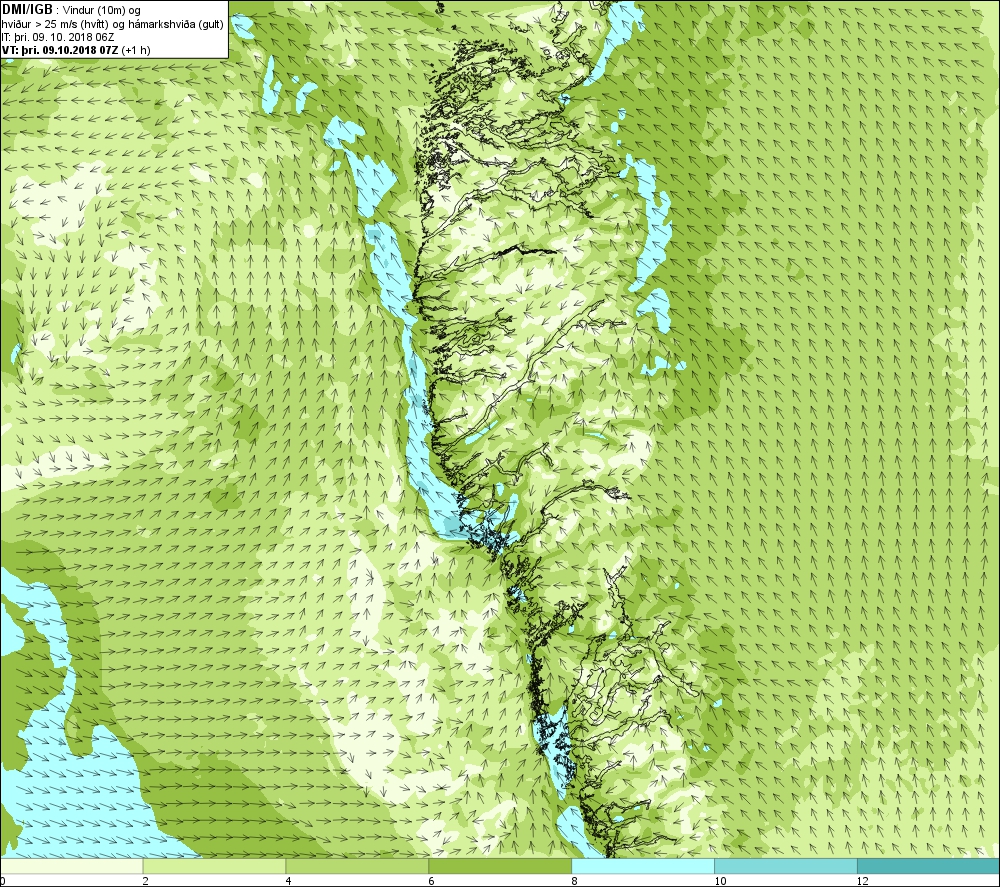The image size is (1000, 887).
Task: Click the scale label '6'
Action: tap(431, 881)
